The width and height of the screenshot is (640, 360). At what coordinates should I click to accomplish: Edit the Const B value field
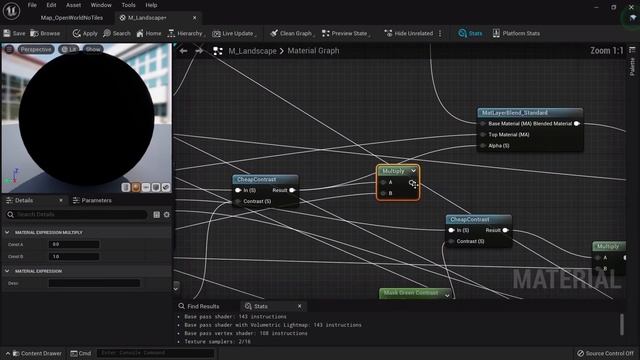pos(74,256)
